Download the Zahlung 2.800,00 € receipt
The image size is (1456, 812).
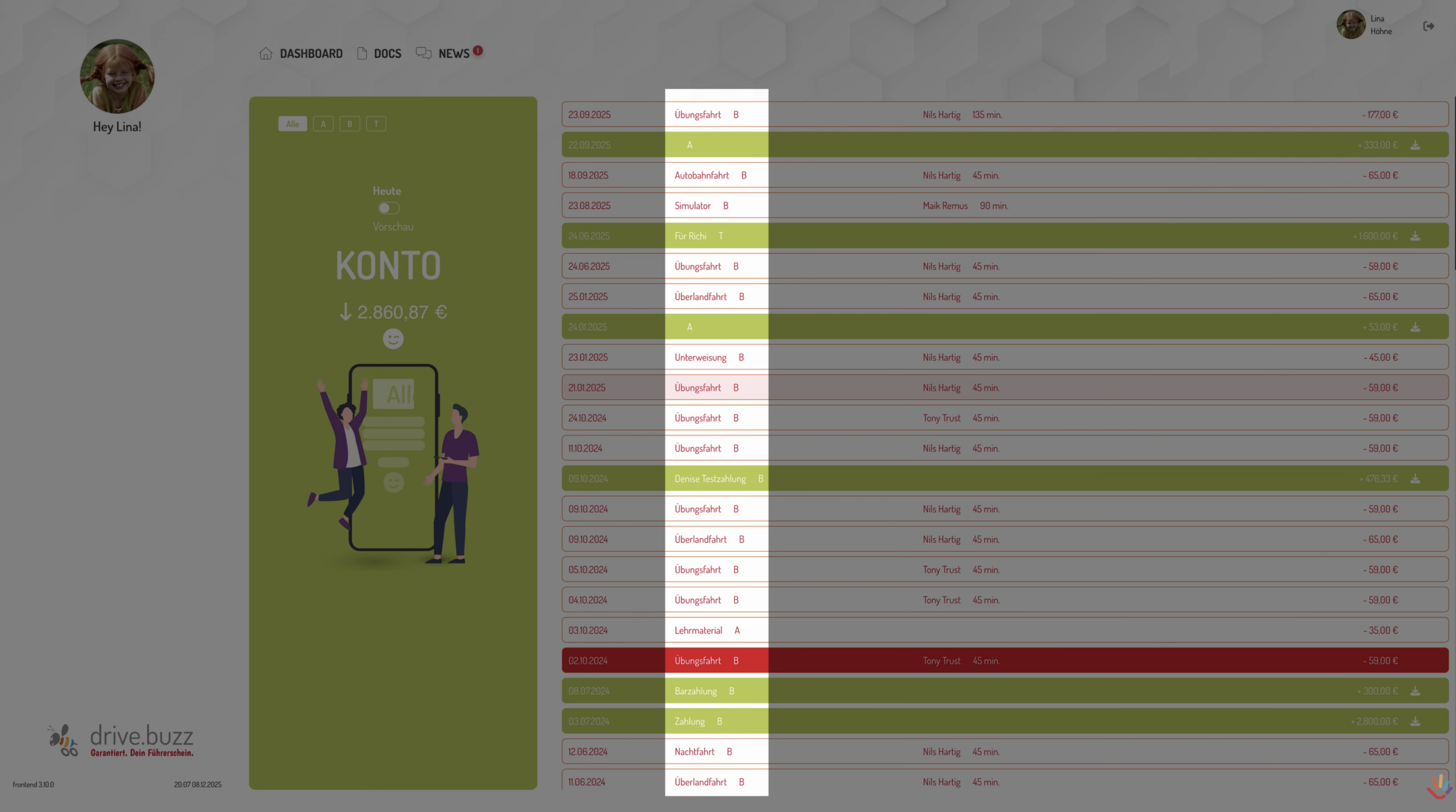(1415, 722)
